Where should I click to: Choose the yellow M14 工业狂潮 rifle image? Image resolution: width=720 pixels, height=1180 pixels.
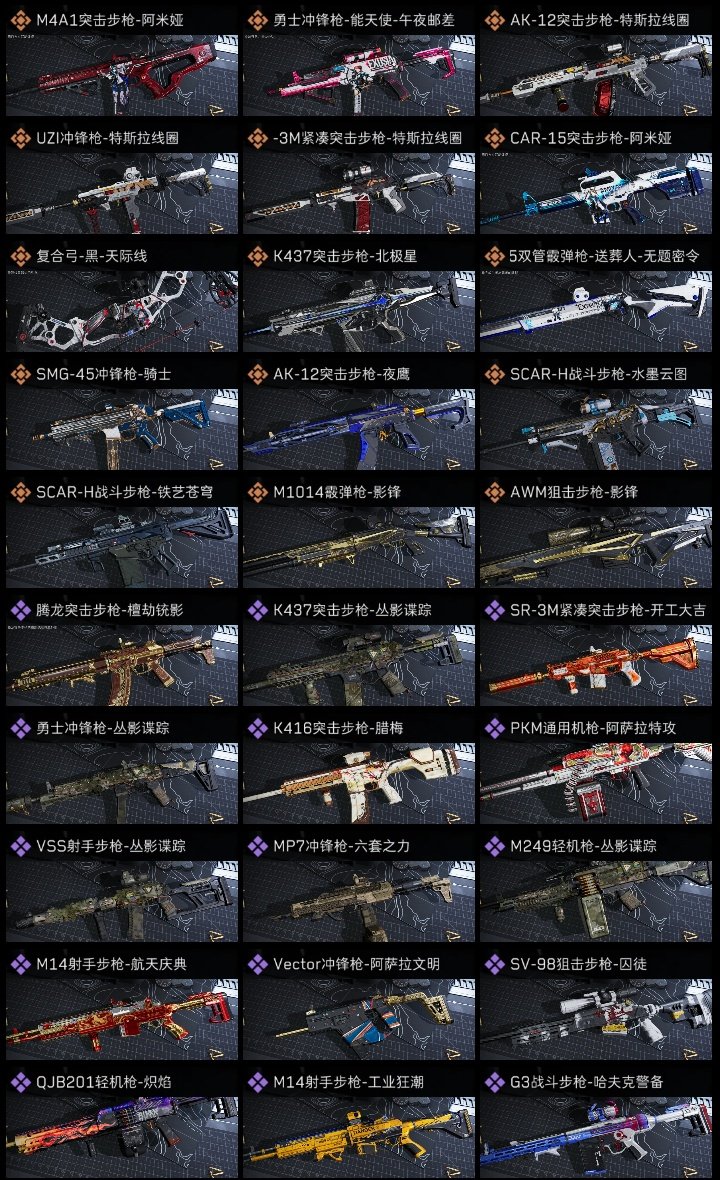359,1137
